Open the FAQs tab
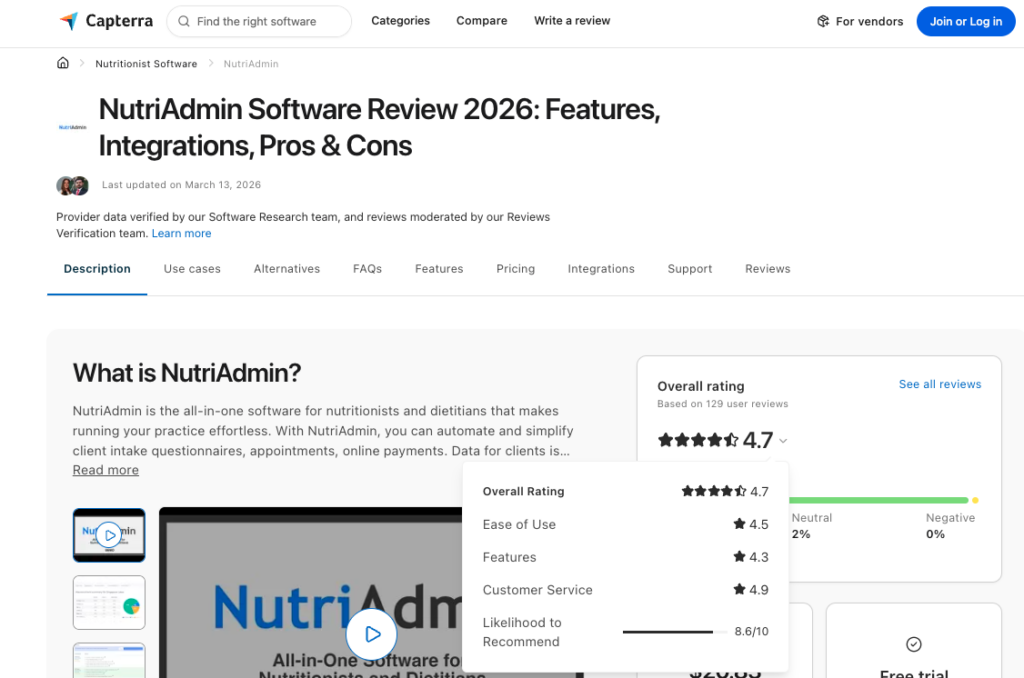This screenshot has height=678, width=1024. [367, 268]
